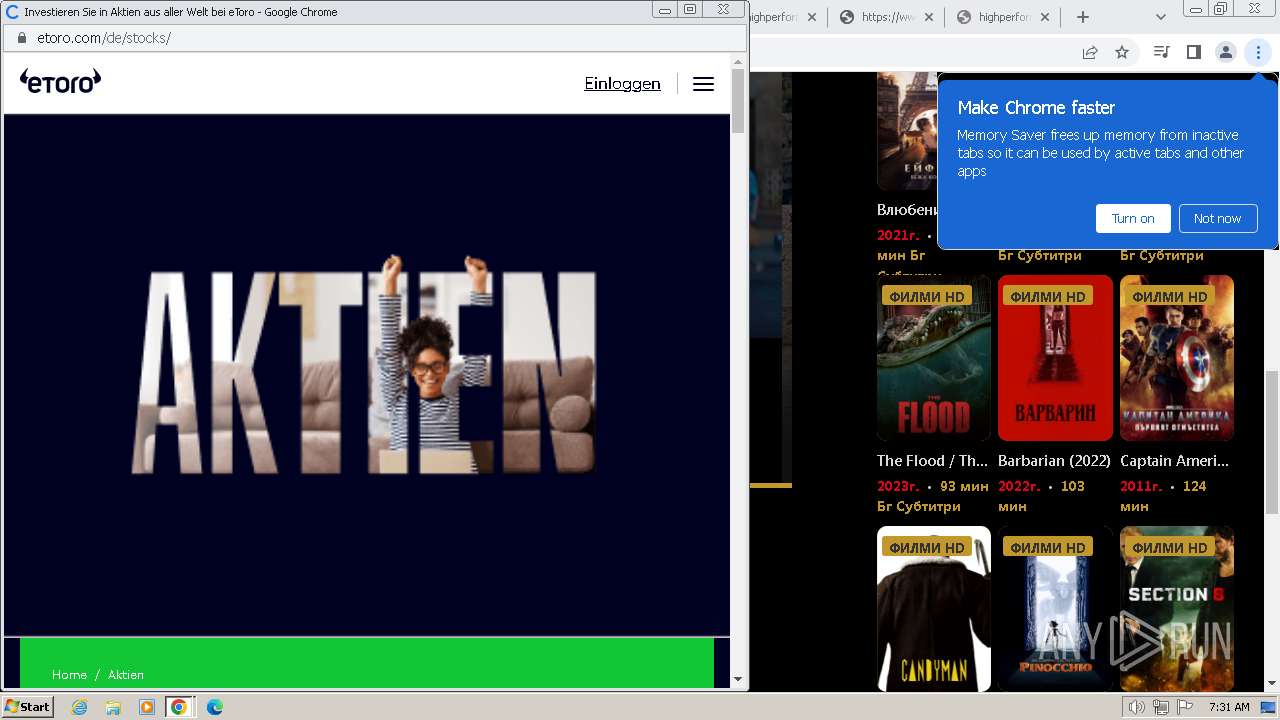1280x720 pixels.
Task: Launch Microsoft Edge from taskbar
Action: coord(214,707)
